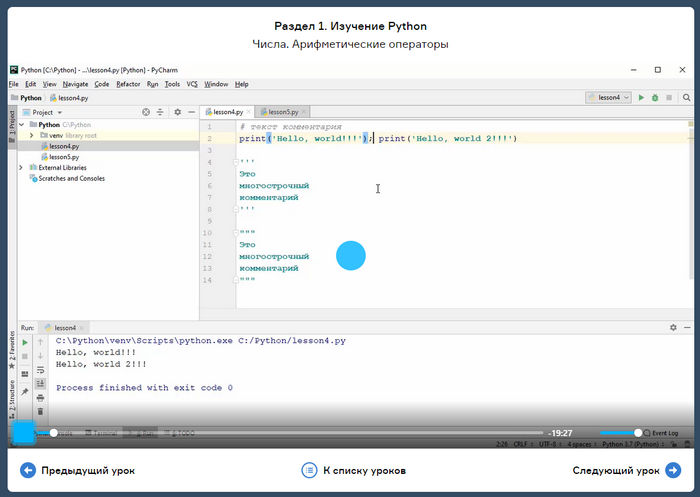Close the lesson5.py editor tab
The height and width of the screenshot is (497, 700).
point(304,112)
